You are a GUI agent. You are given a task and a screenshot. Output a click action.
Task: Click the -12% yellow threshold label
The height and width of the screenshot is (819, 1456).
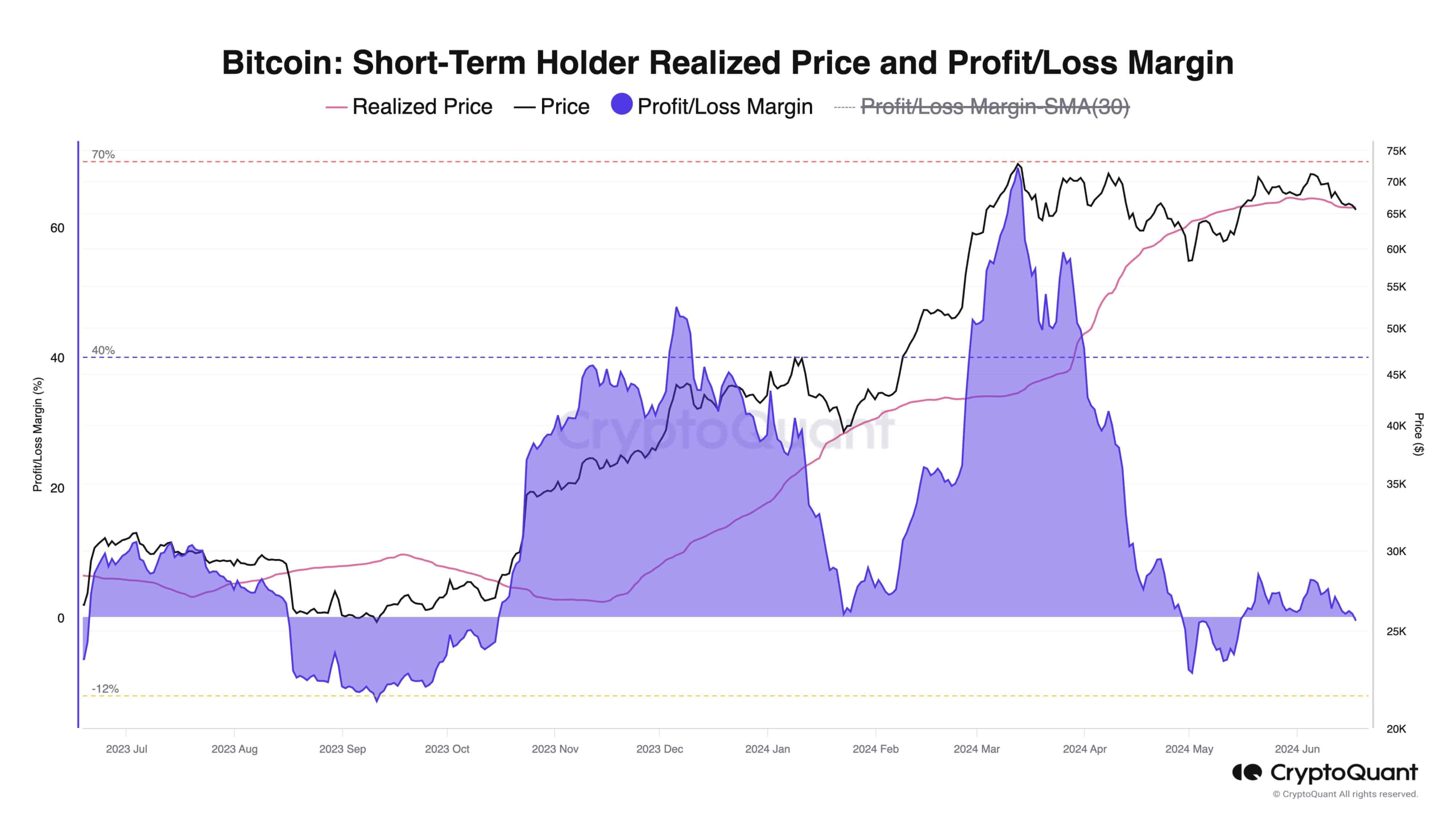tap(105, 689)
